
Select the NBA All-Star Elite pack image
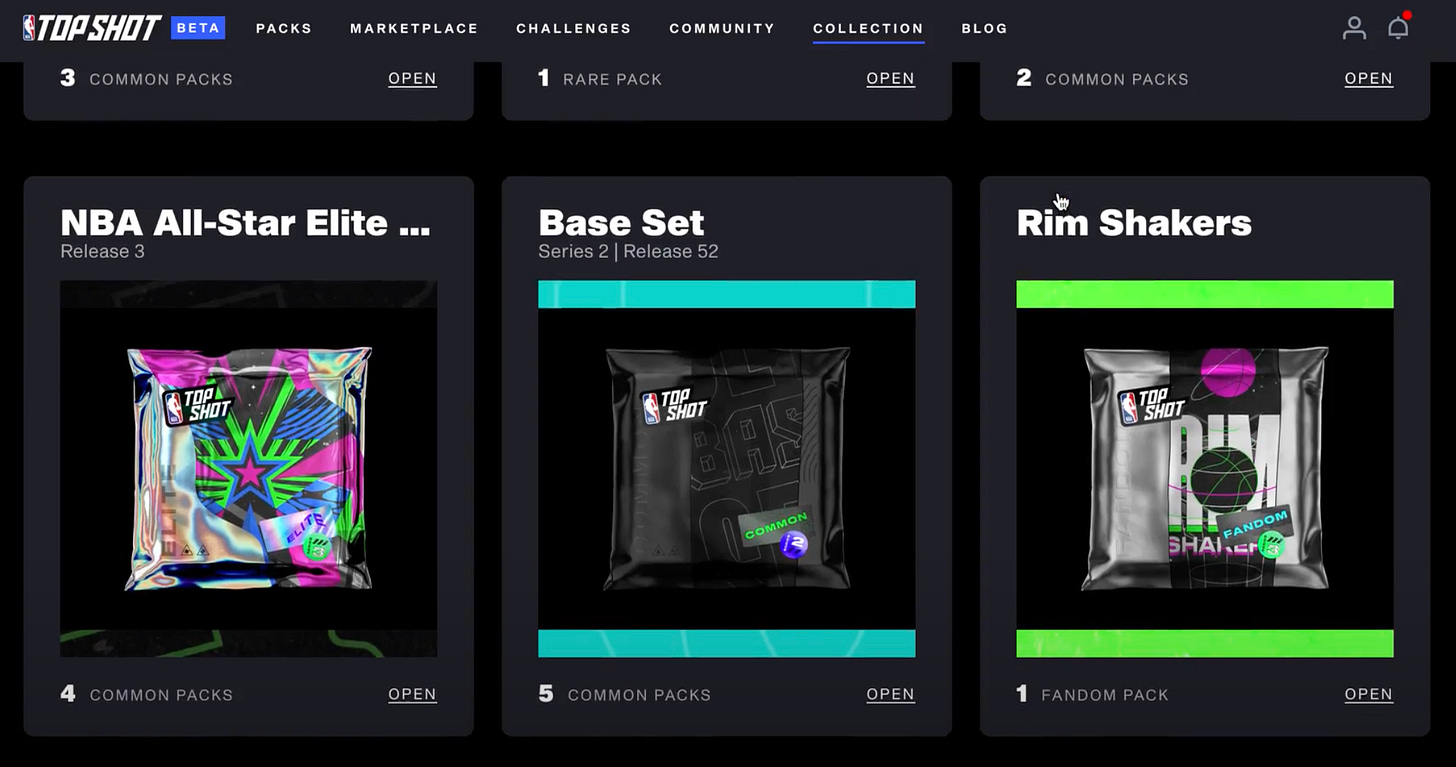click(x=248, y=468)
